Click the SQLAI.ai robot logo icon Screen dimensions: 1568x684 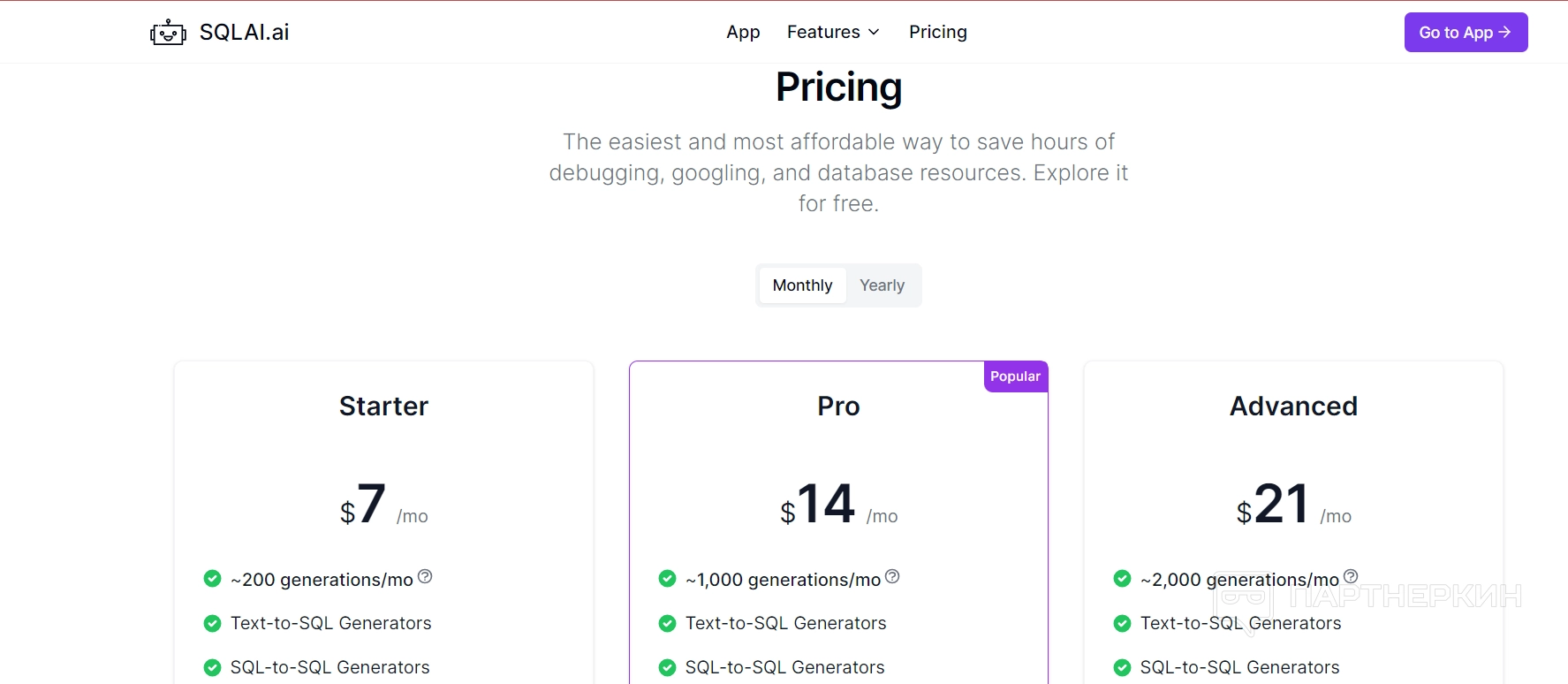tap(168, 33)
